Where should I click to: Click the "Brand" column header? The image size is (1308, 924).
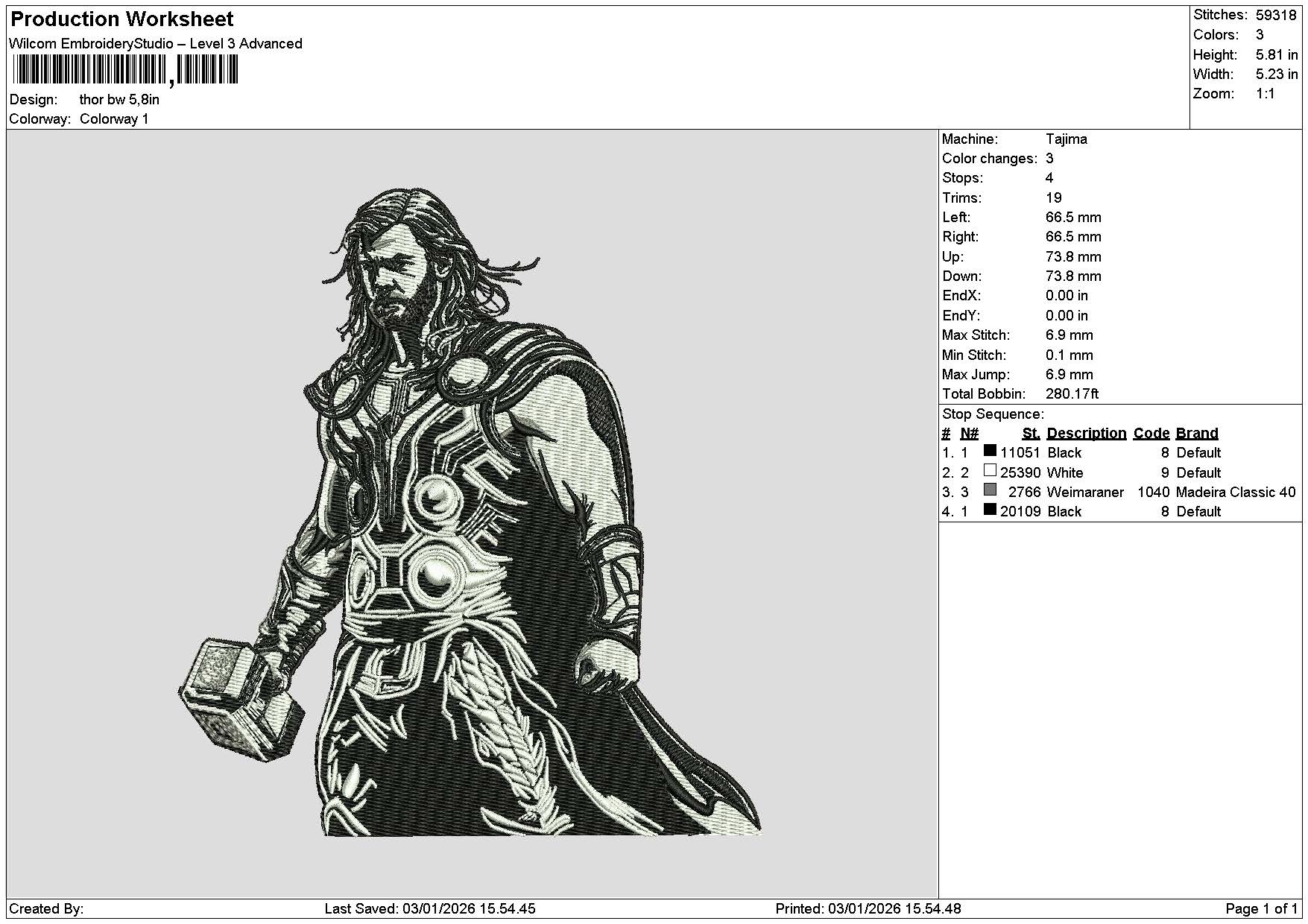1197,434
